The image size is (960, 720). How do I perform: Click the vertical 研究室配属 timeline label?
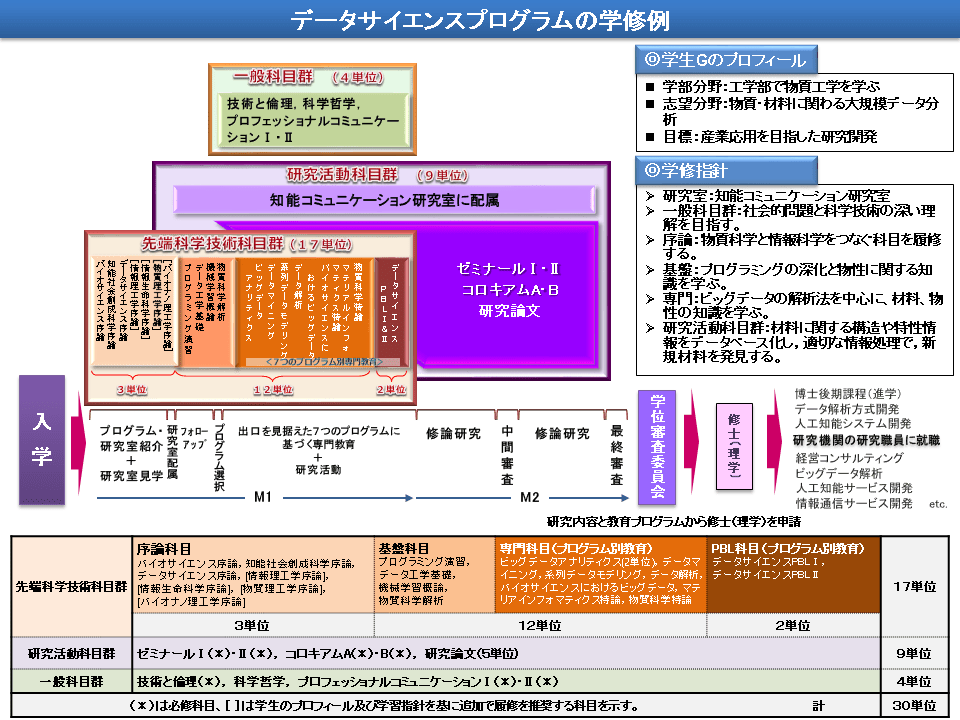click(172, 452)
